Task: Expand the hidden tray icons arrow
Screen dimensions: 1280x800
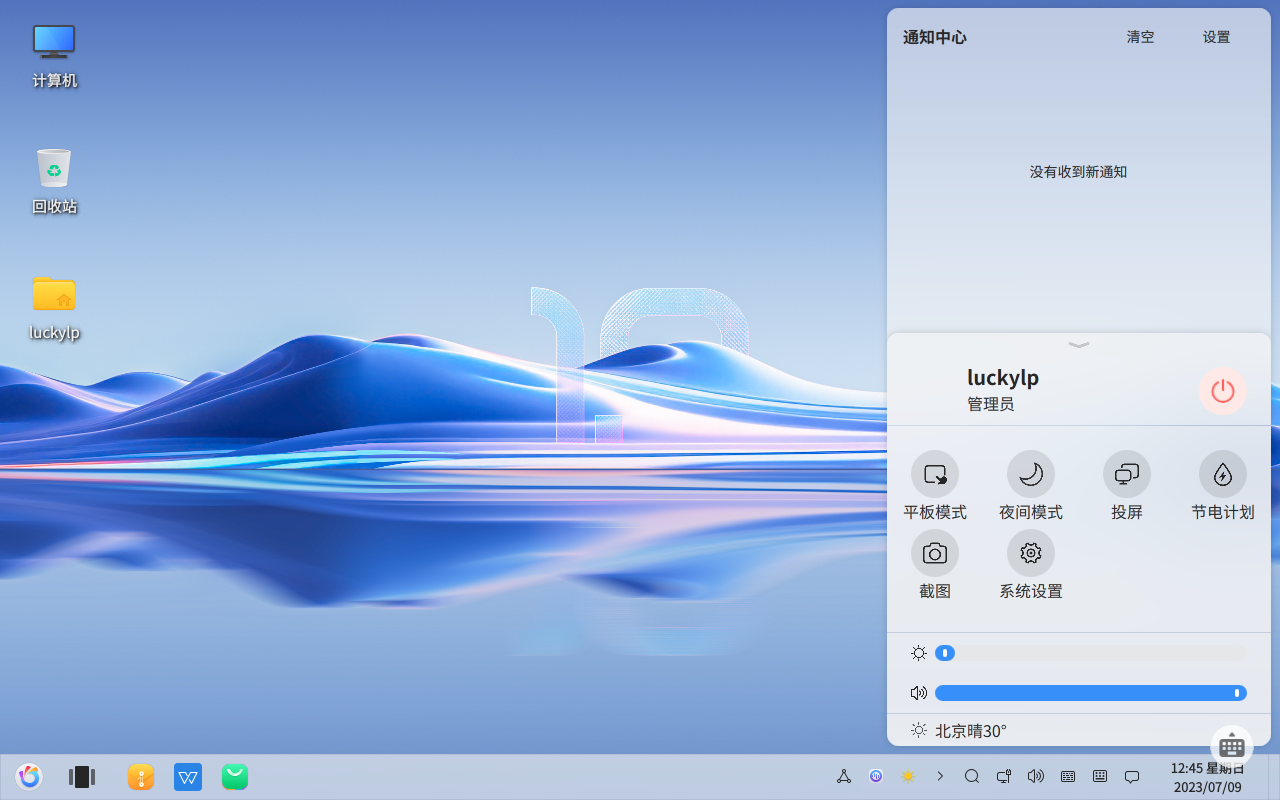Action: click(940, 776)
